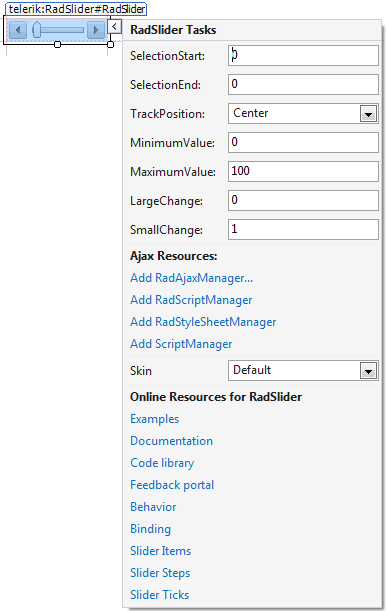The width and height of the screenshot is (386, 611).
Task: Open the Code library link
Action: (x=162, y=463)
